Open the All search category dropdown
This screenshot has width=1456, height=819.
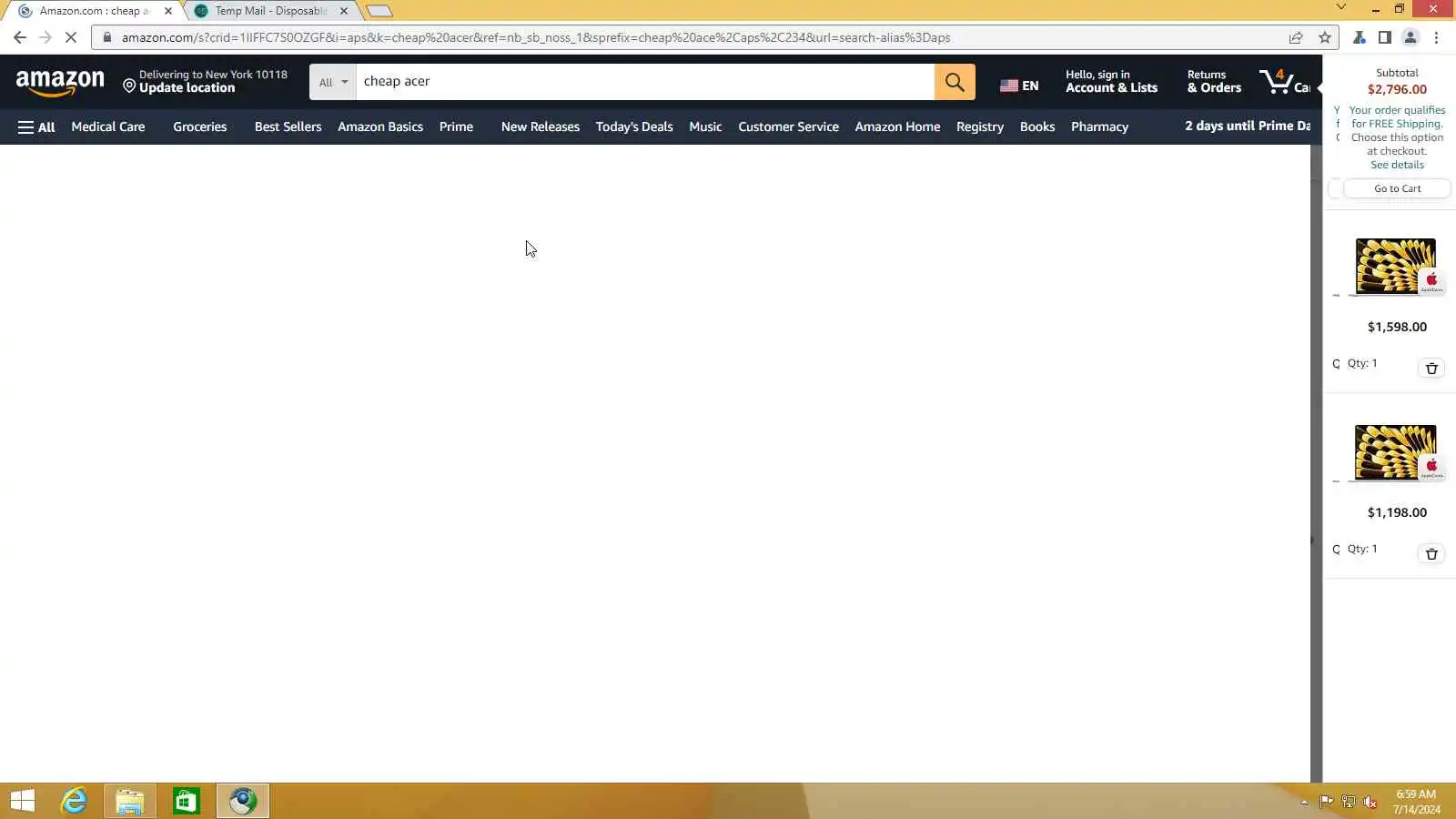pos(333,82)
